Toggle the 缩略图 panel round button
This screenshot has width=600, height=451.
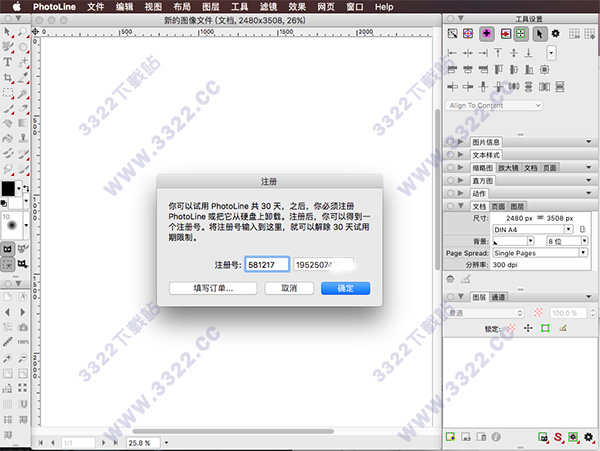[450, 168]
